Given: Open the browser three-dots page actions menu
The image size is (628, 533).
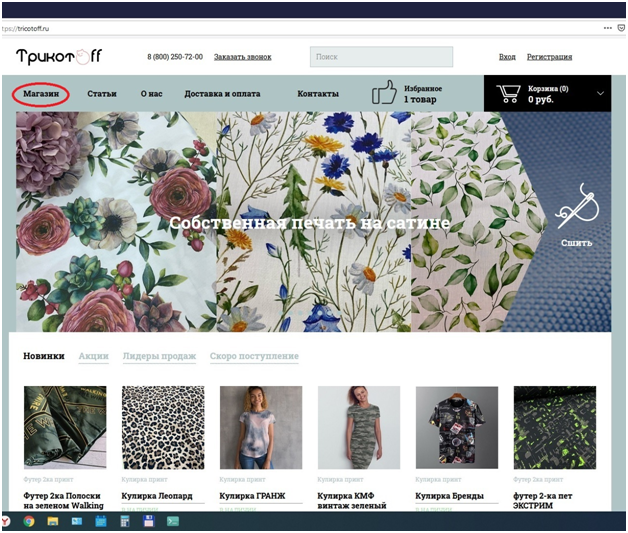Looking at the screenshot, I should 608,28.
